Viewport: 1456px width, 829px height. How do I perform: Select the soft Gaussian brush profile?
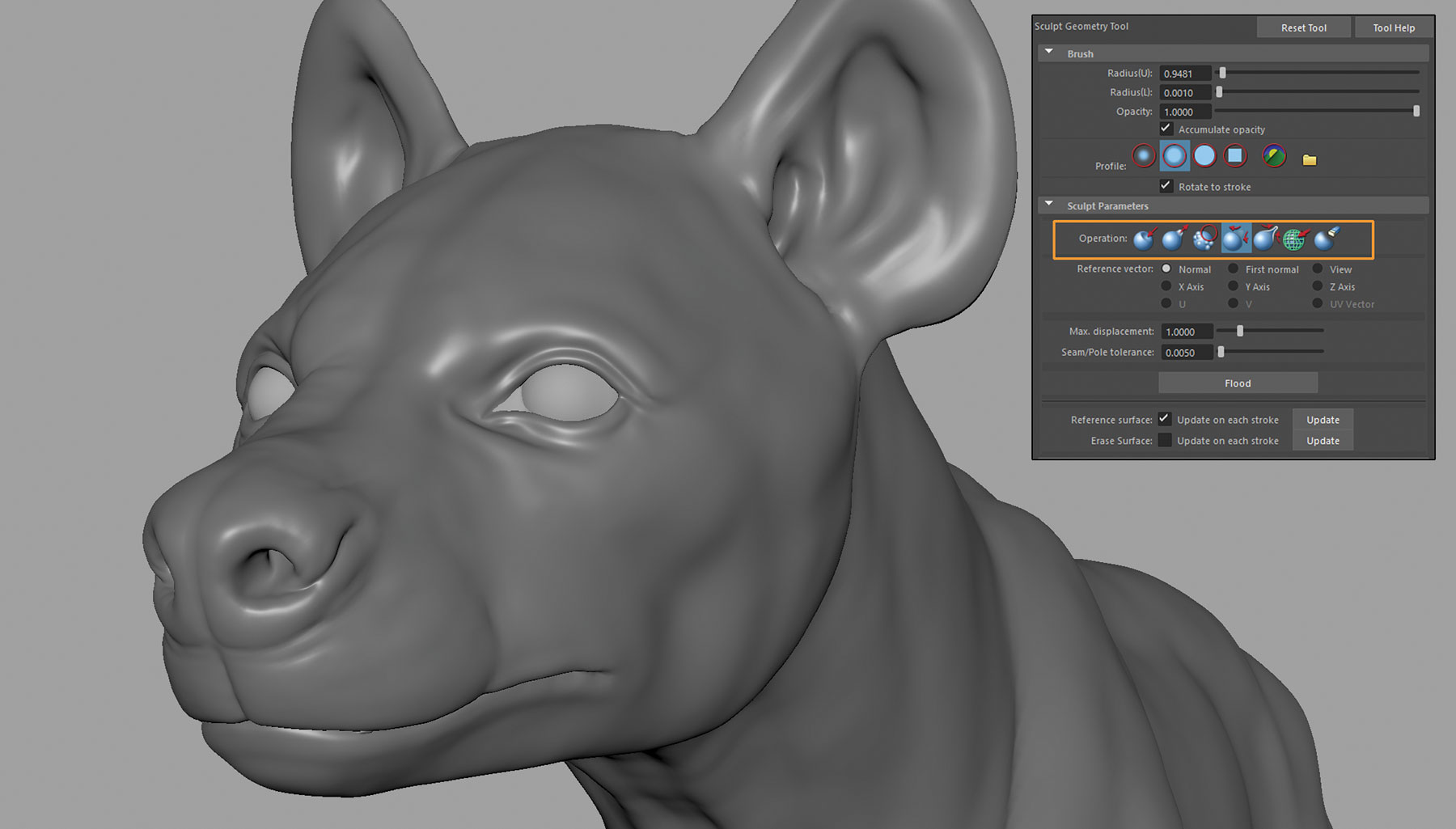(x=1144, y=154)
